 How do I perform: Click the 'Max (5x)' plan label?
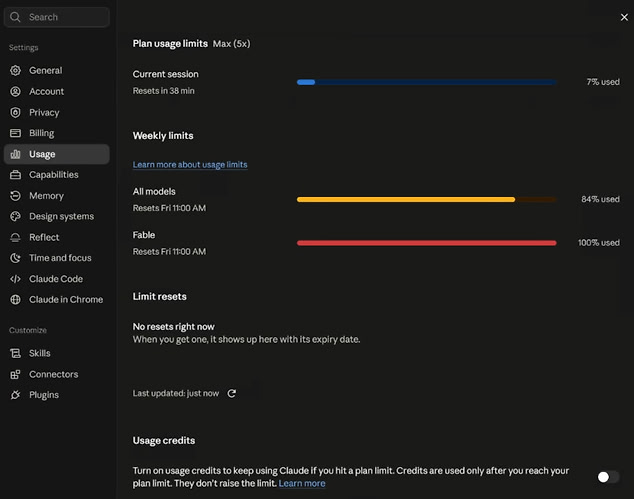point(232,44)
